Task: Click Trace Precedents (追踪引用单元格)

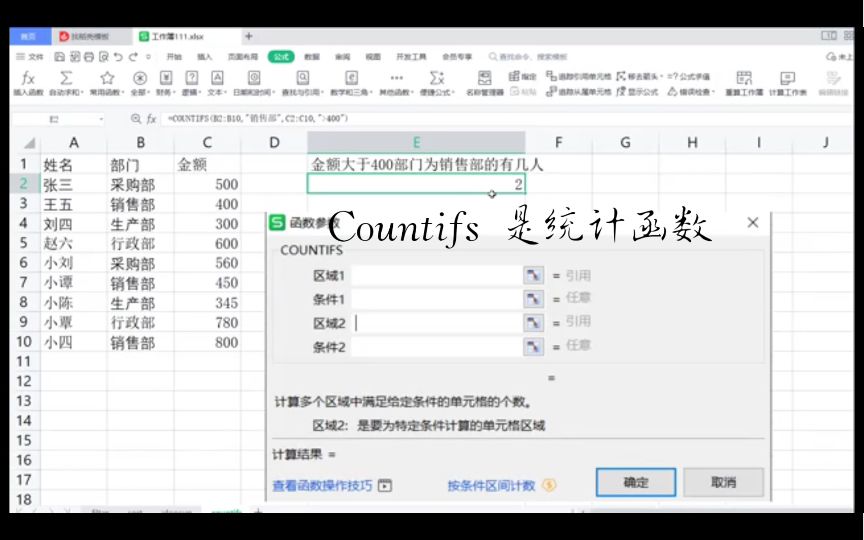Action: [579, 76]
